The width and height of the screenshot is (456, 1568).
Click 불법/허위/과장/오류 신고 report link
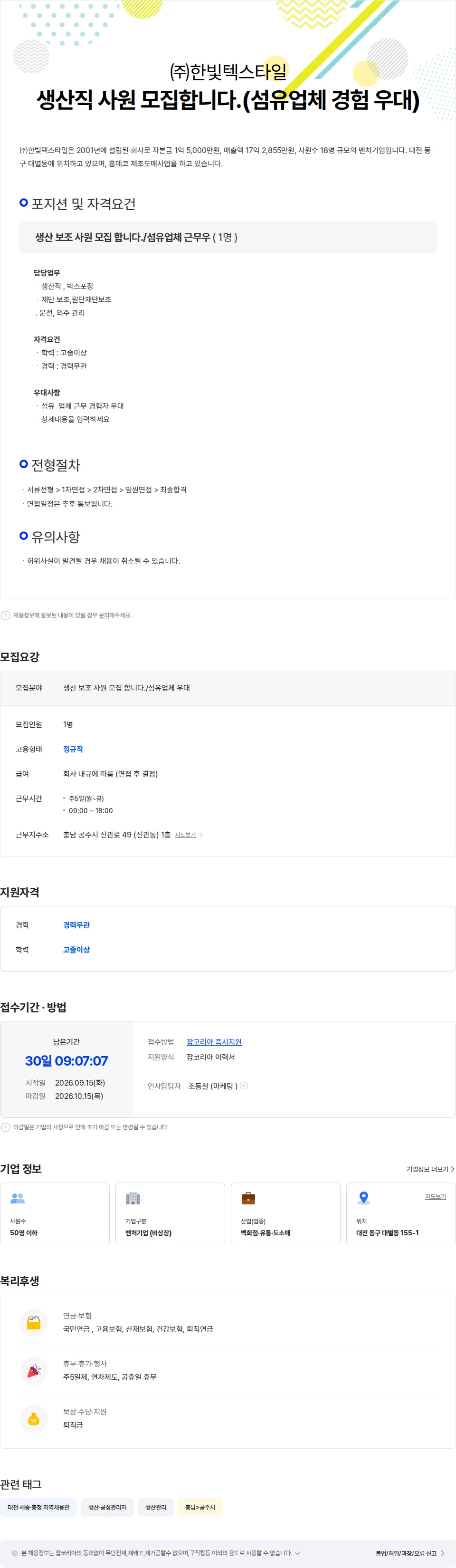410,1553
